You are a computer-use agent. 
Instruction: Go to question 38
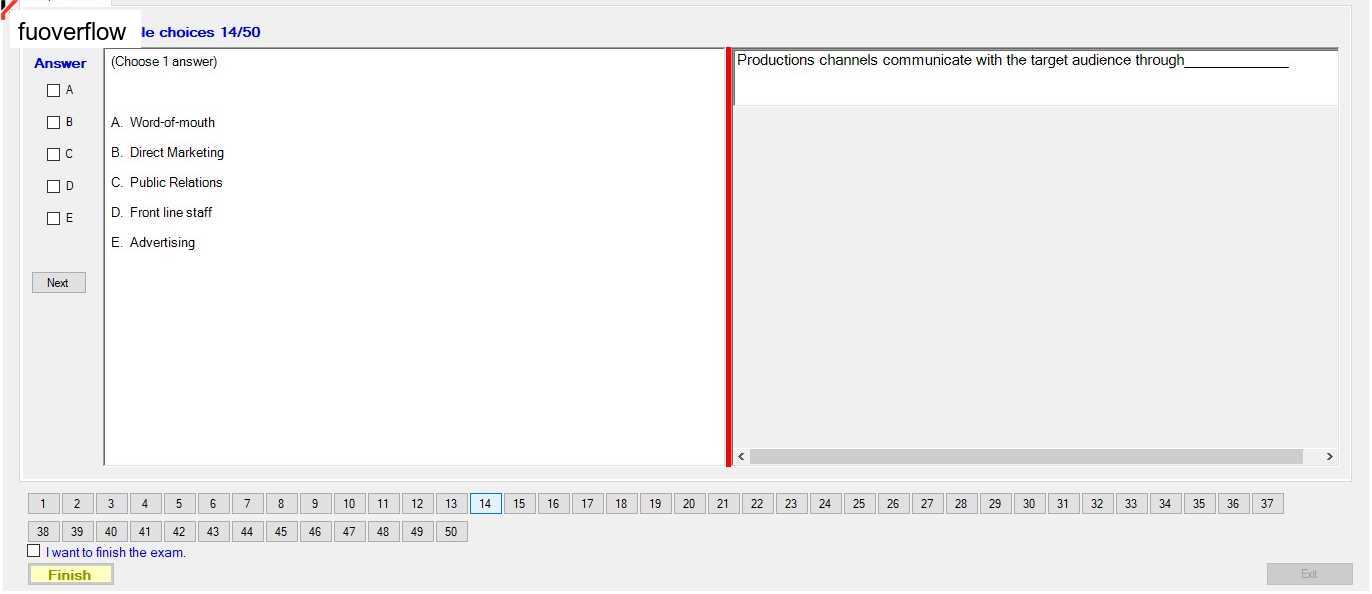point(43,532)
